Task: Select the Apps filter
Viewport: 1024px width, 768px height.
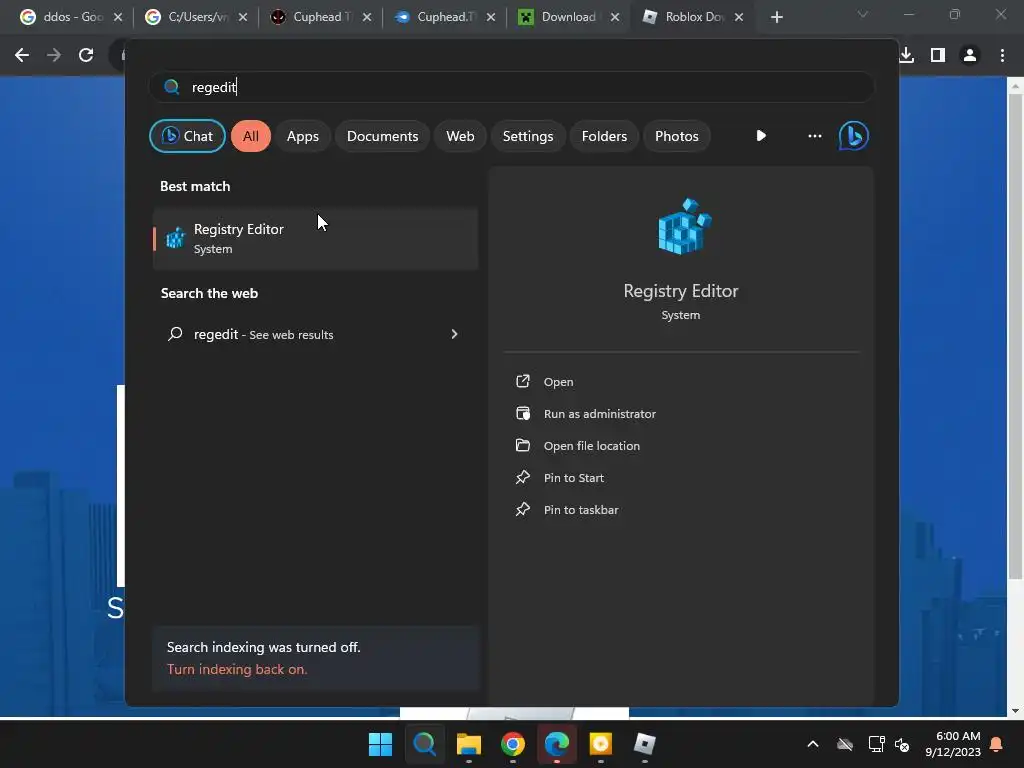Action: [302, 136]
